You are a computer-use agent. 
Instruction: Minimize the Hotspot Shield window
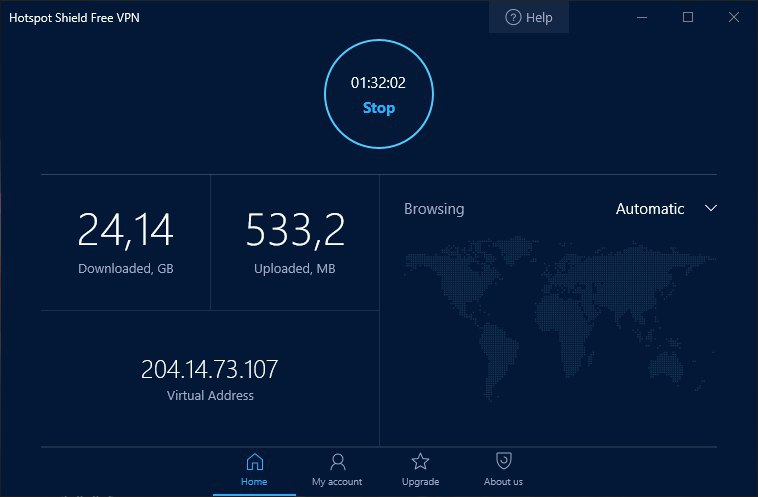642,17
